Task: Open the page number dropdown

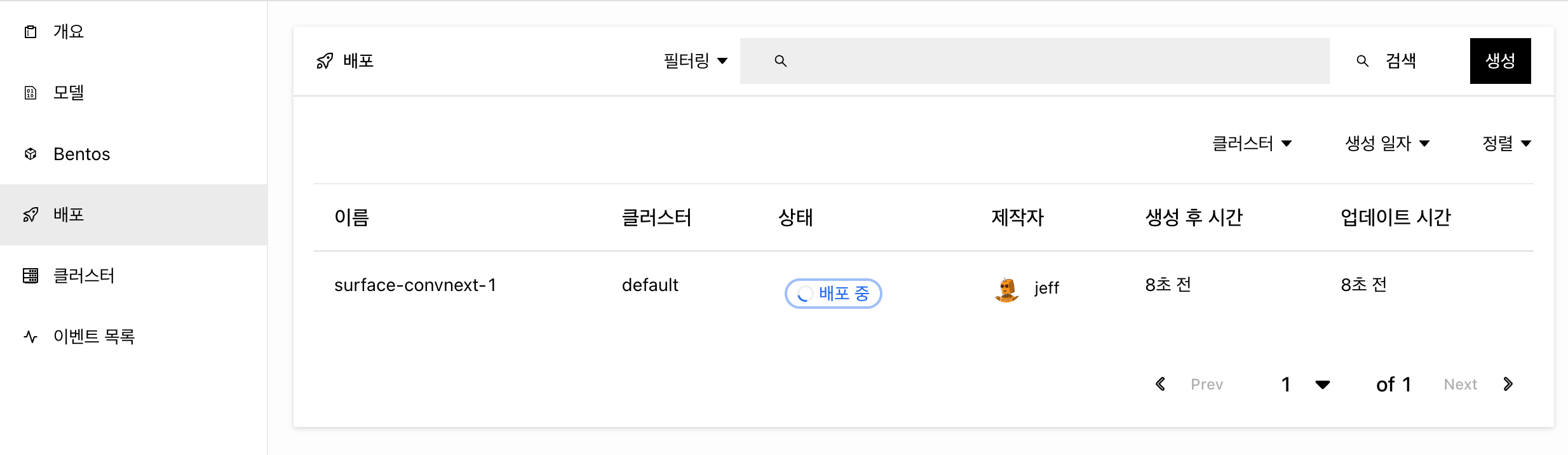Action: pos(1306,384)
